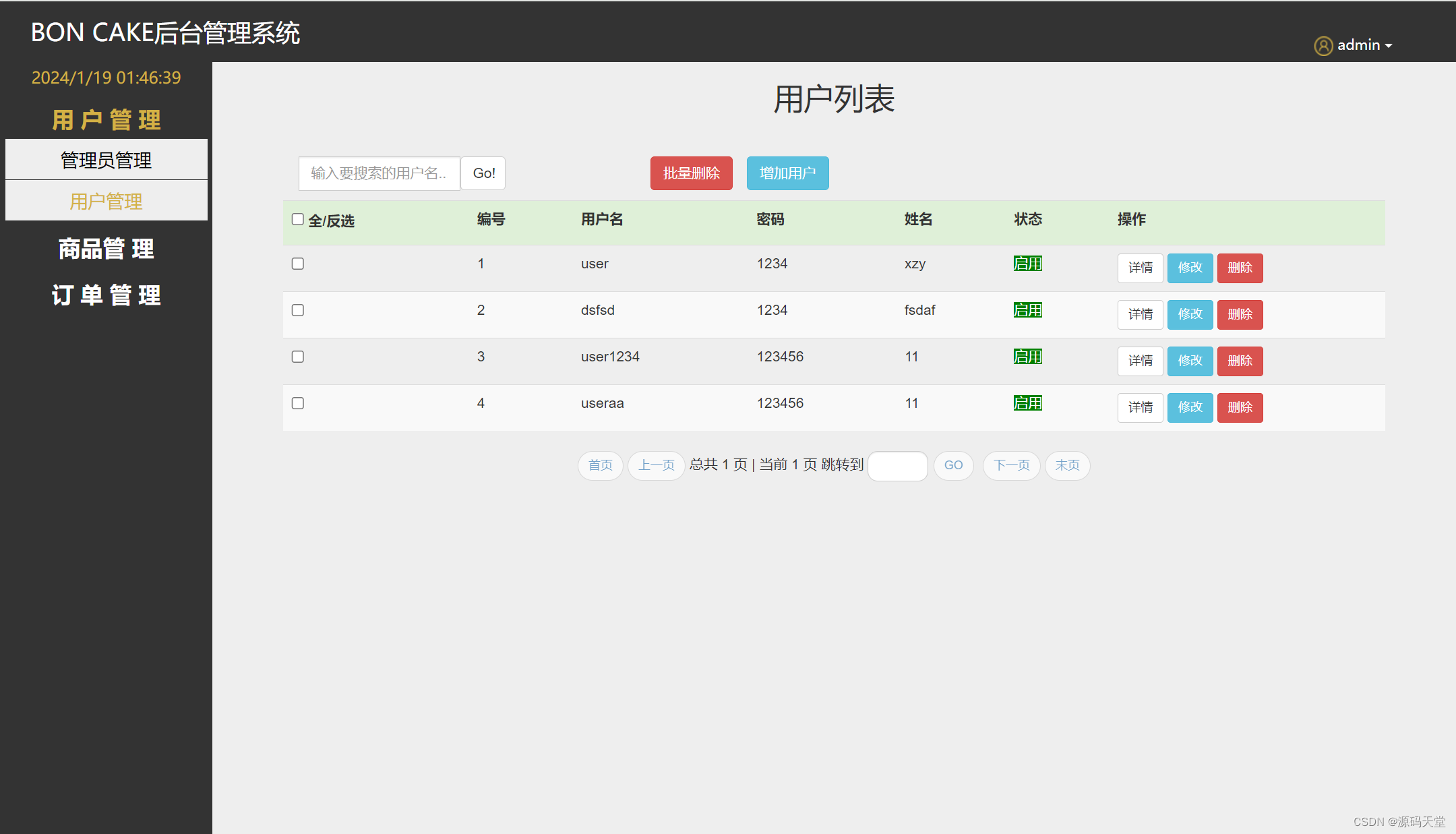The image size is (1456, 834).
Task: Click the 密码 column header
Action: 770,219
